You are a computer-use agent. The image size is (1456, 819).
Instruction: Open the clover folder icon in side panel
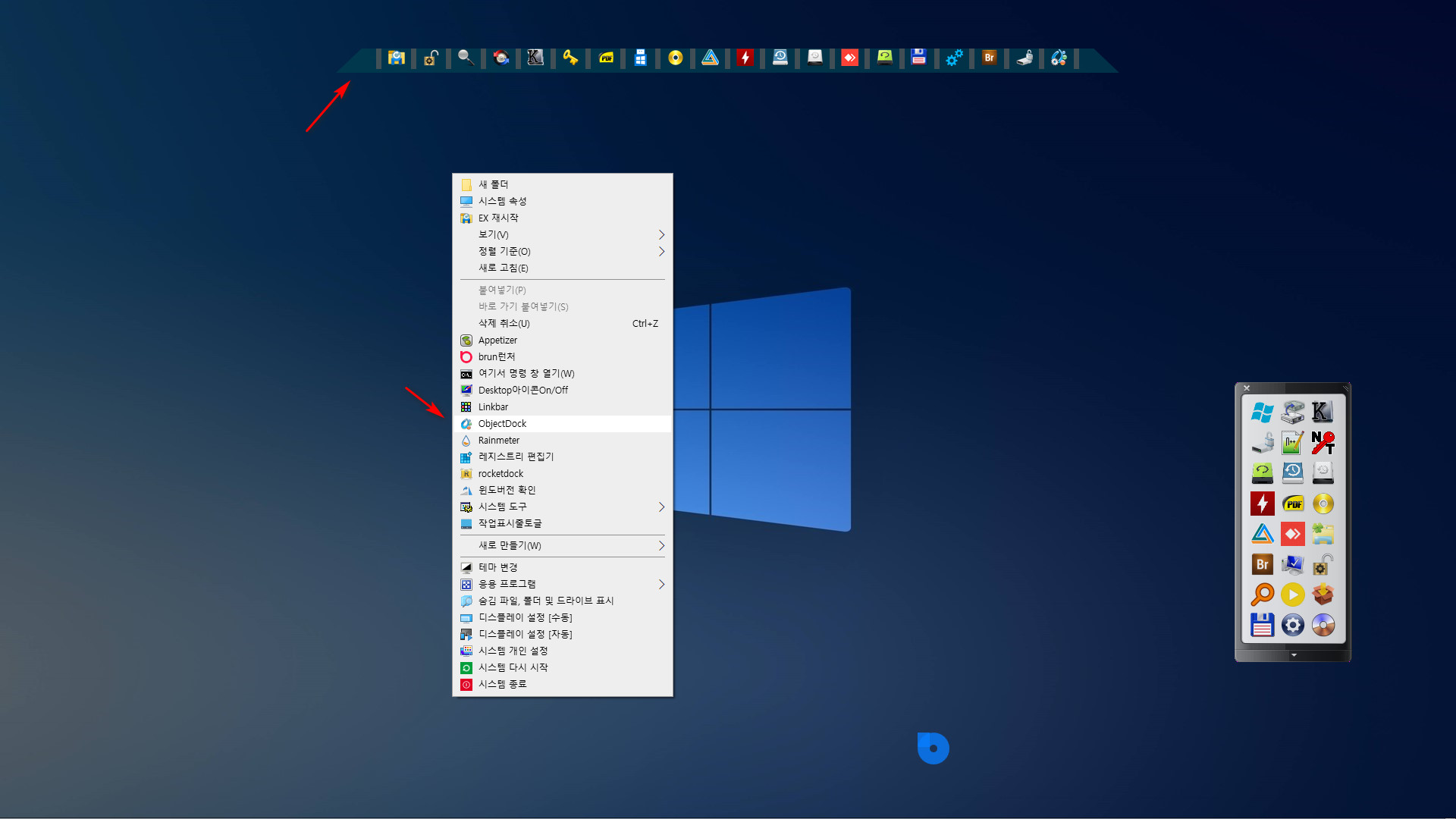[1323, 534]
